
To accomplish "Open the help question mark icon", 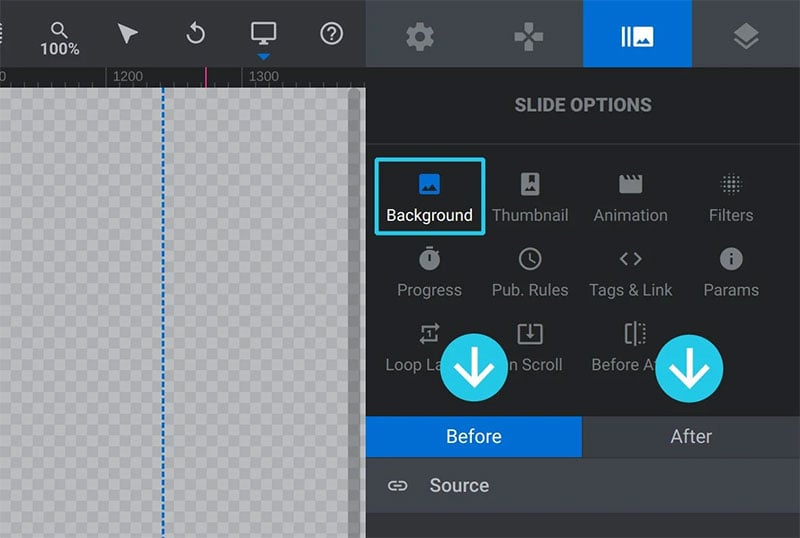I will pos(331,34).
